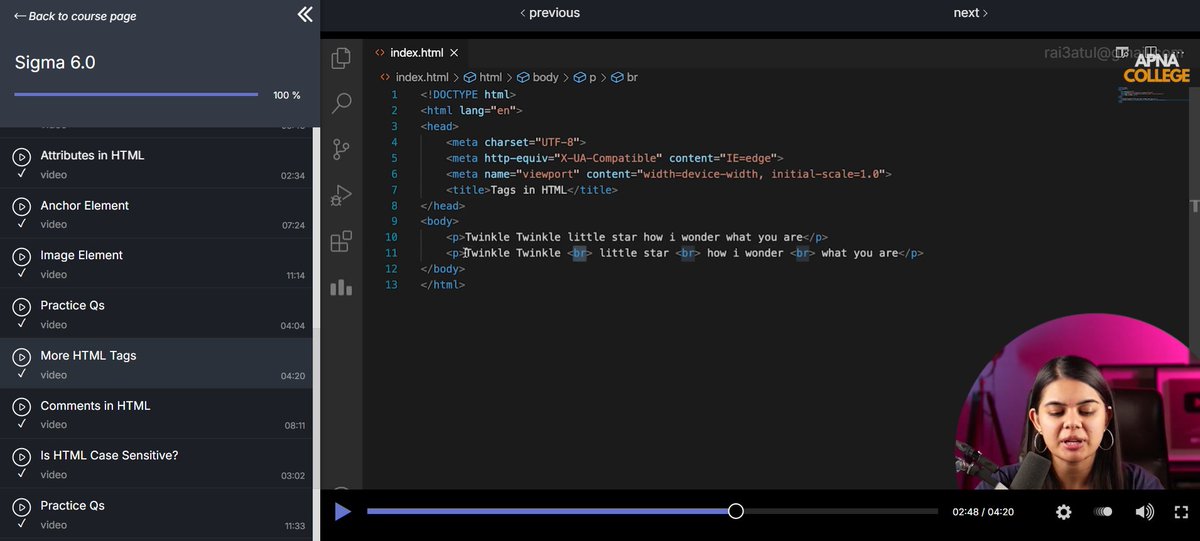This screenshot has height=541, width=1200.
Task: Toggle completion checkmark for Anchor Element
Action: click(x=21, y=224)
